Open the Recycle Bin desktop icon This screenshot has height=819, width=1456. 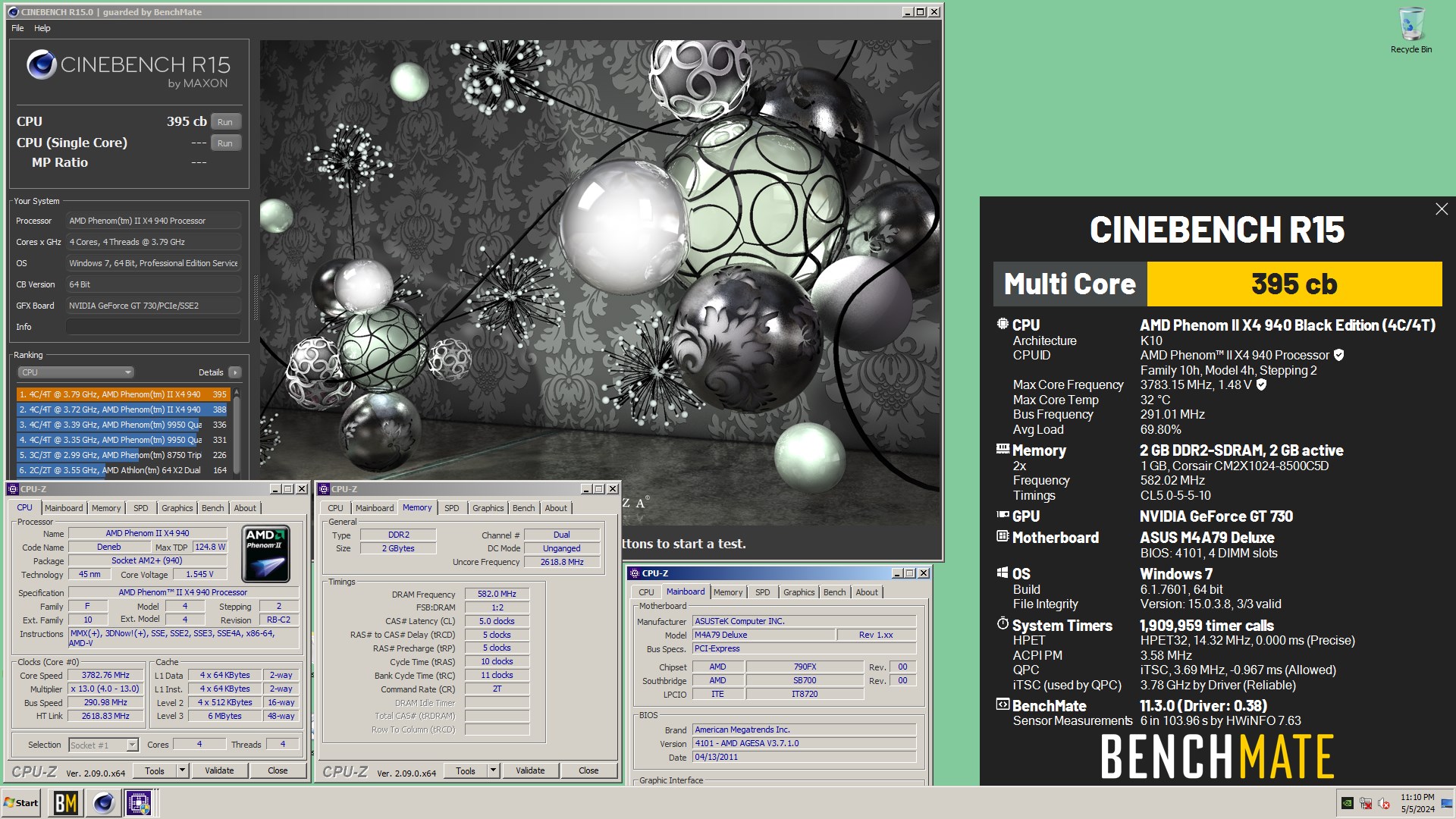pyautogui.click(x=1411, y=30)
